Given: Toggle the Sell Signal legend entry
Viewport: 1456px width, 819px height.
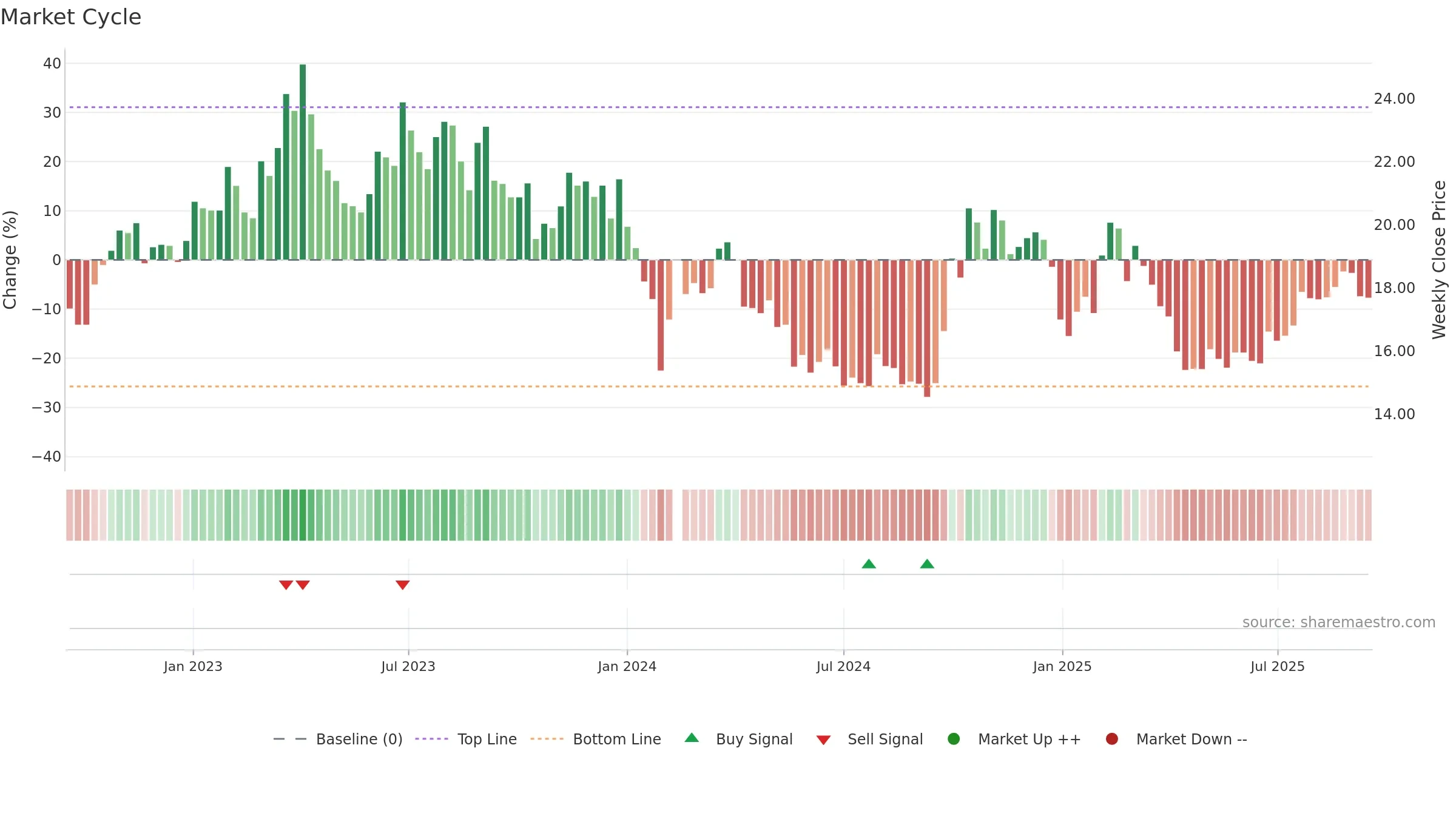Looking at the screenshot, I should pyautogui.click(x=869, y=739).
